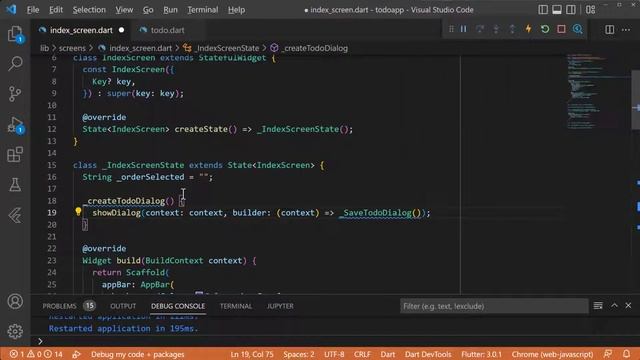Click the debug console filter field
Image resolution: width=640 pixels, height=360 pixels.
[x=494, y=306]
